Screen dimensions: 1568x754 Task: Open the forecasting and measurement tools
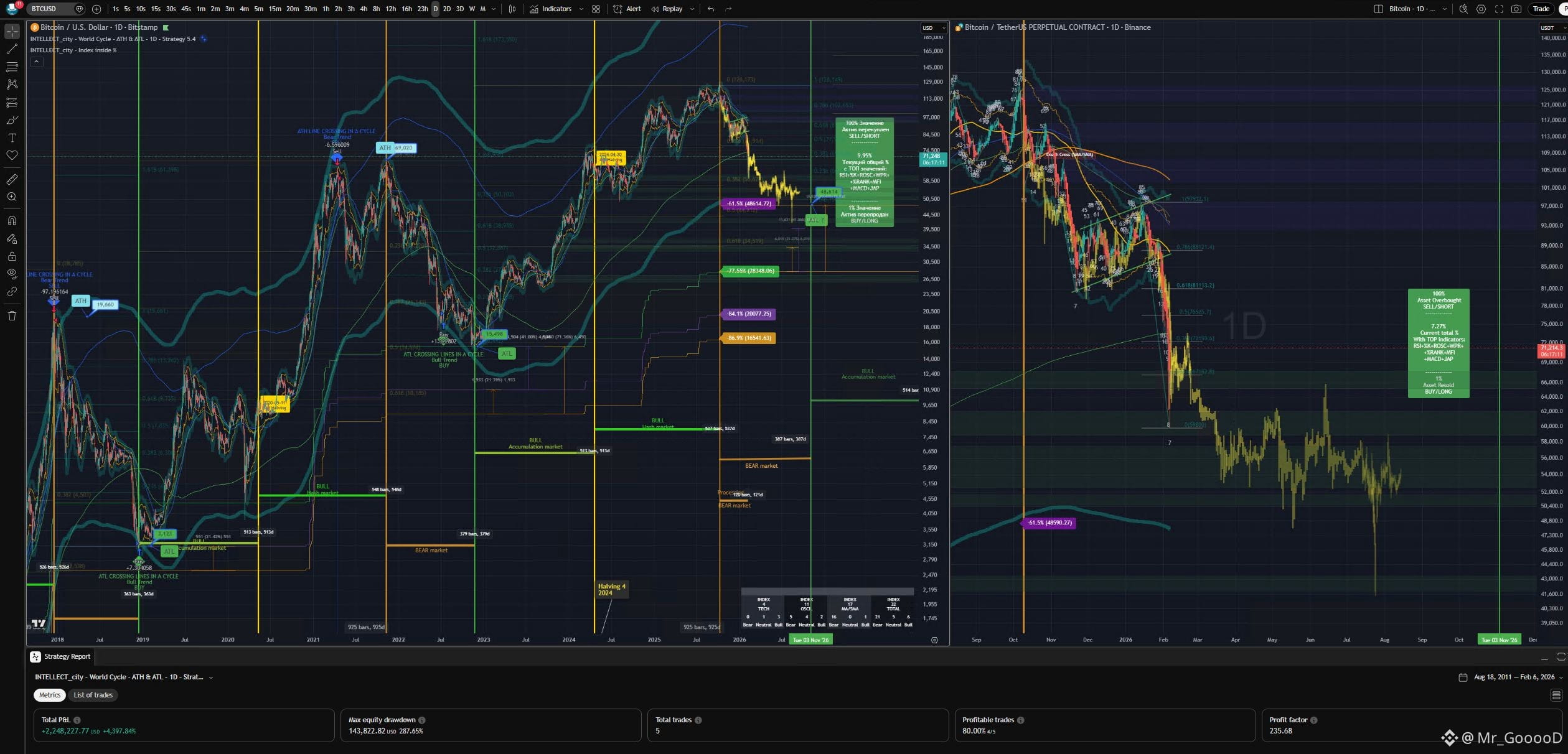coord(12,102)
